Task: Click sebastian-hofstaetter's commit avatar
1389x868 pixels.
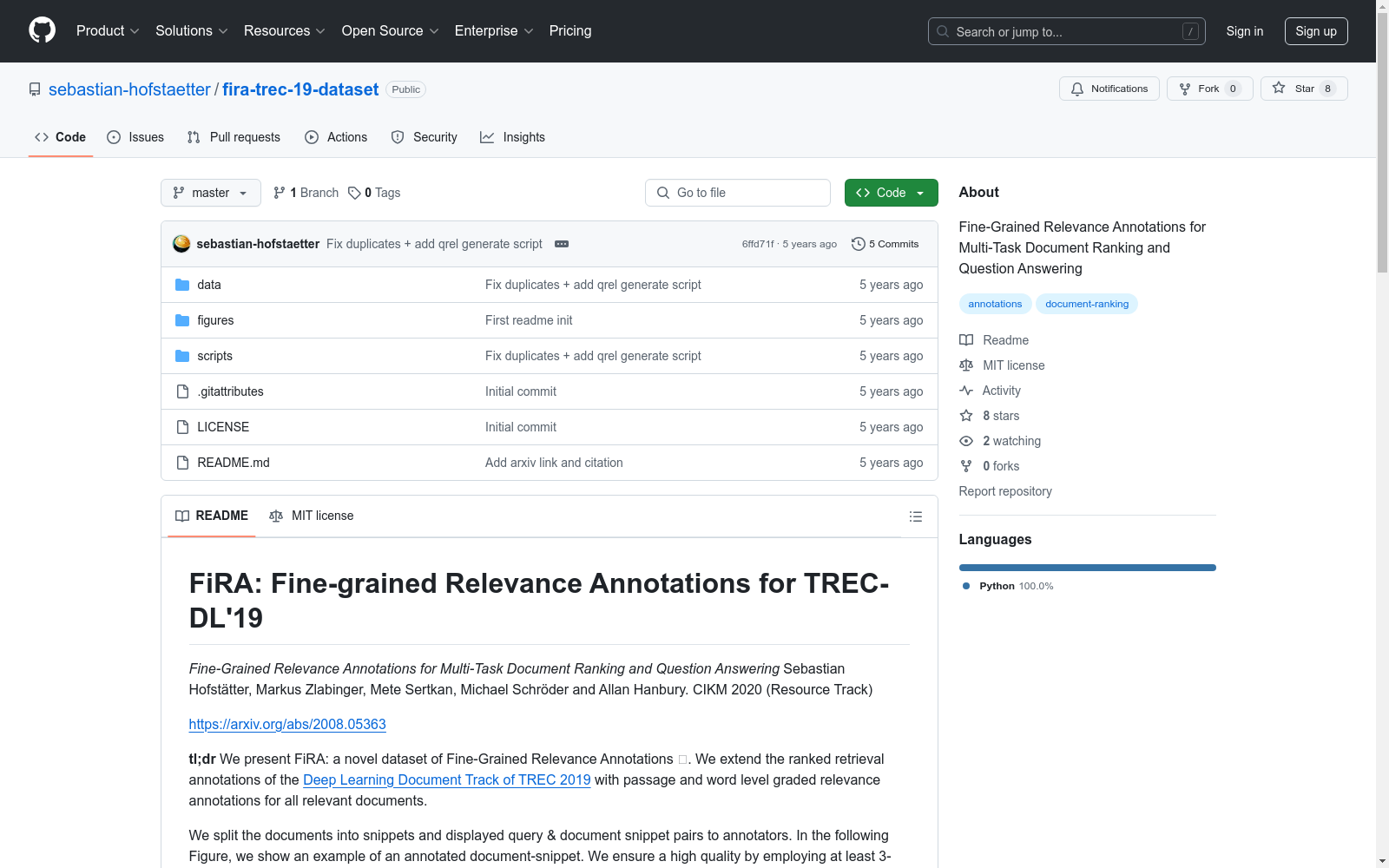Action: tap(181, 244)
